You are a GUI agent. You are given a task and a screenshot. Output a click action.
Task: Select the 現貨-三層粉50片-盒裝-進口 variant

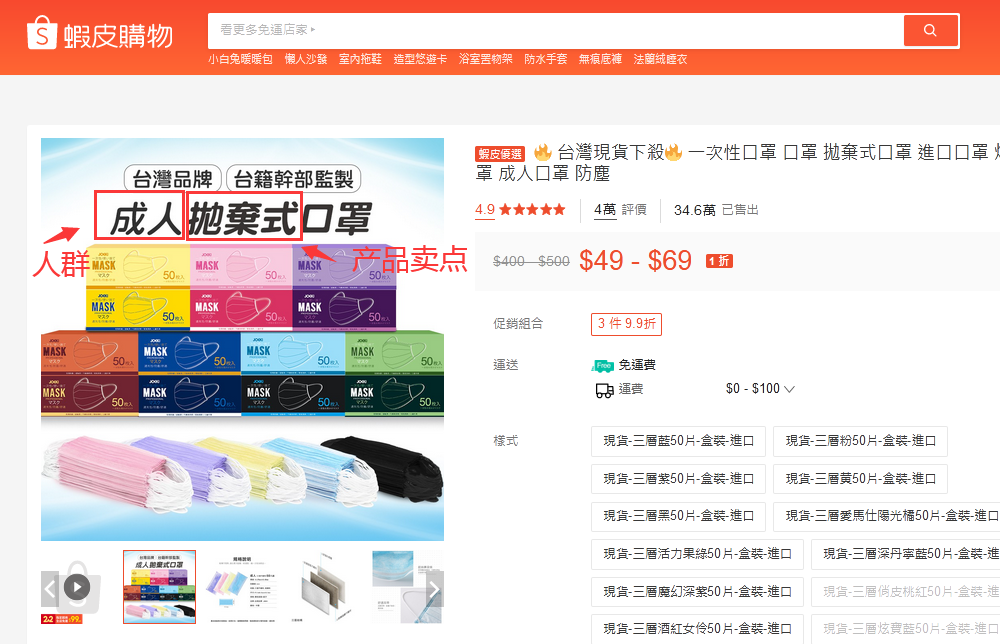(x=860, y=441)
